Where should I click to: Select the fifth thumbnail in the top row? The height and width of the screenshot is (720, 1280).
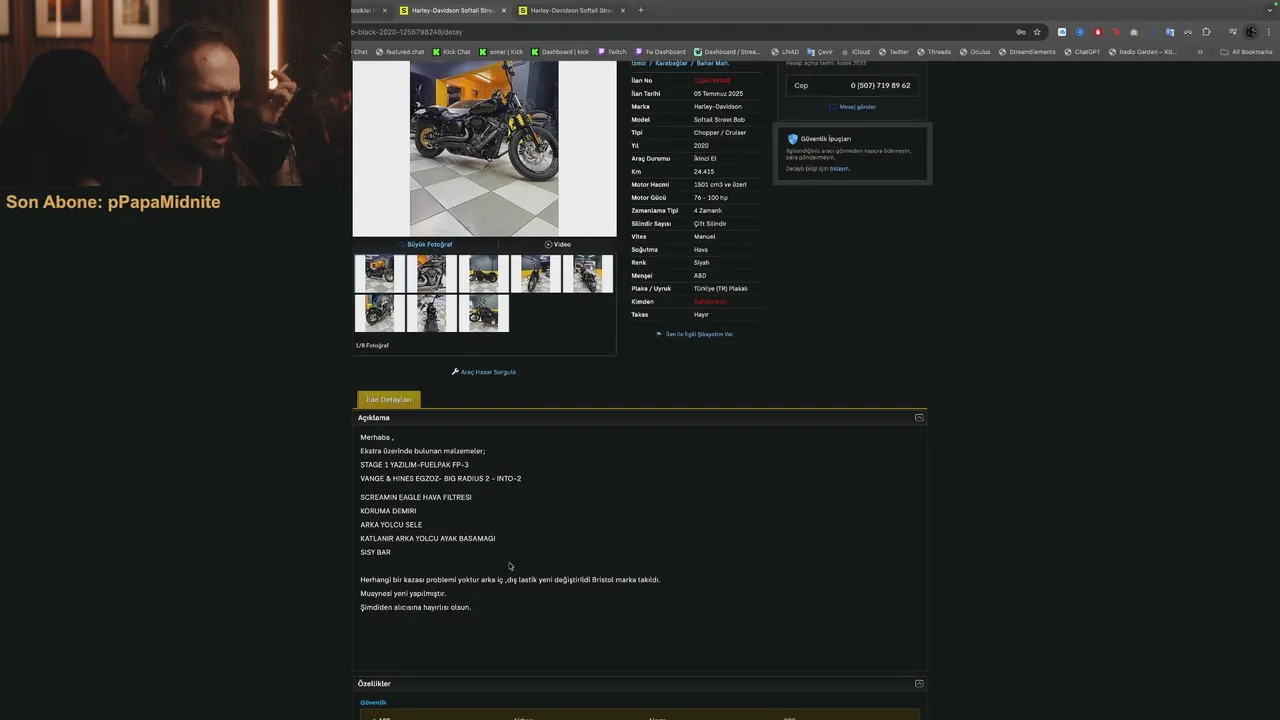(x=588, y=273)
